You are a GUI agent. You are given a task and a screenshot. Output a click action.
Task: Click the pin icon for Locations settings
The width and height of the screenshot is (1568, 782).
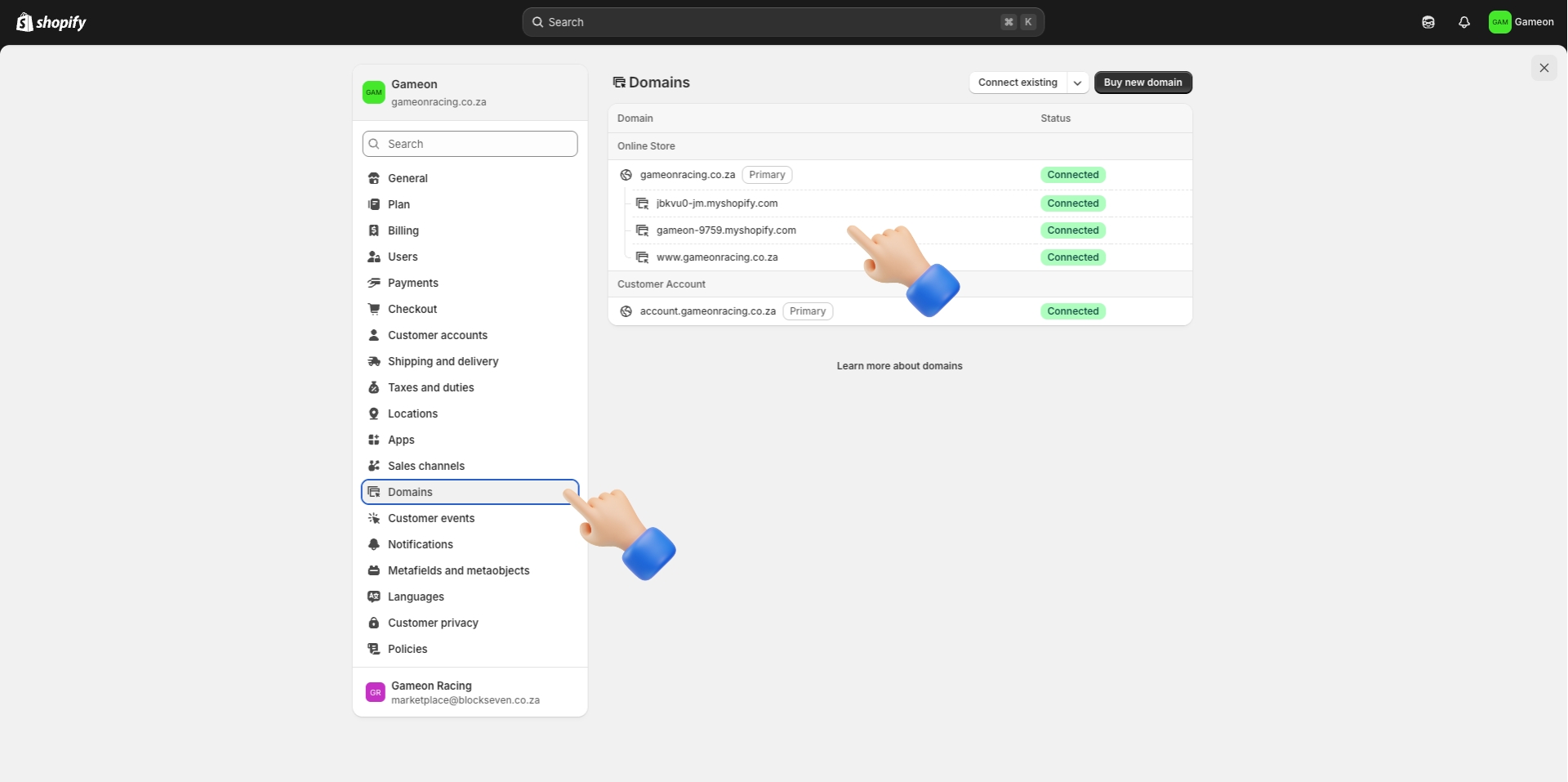point(374,413)
